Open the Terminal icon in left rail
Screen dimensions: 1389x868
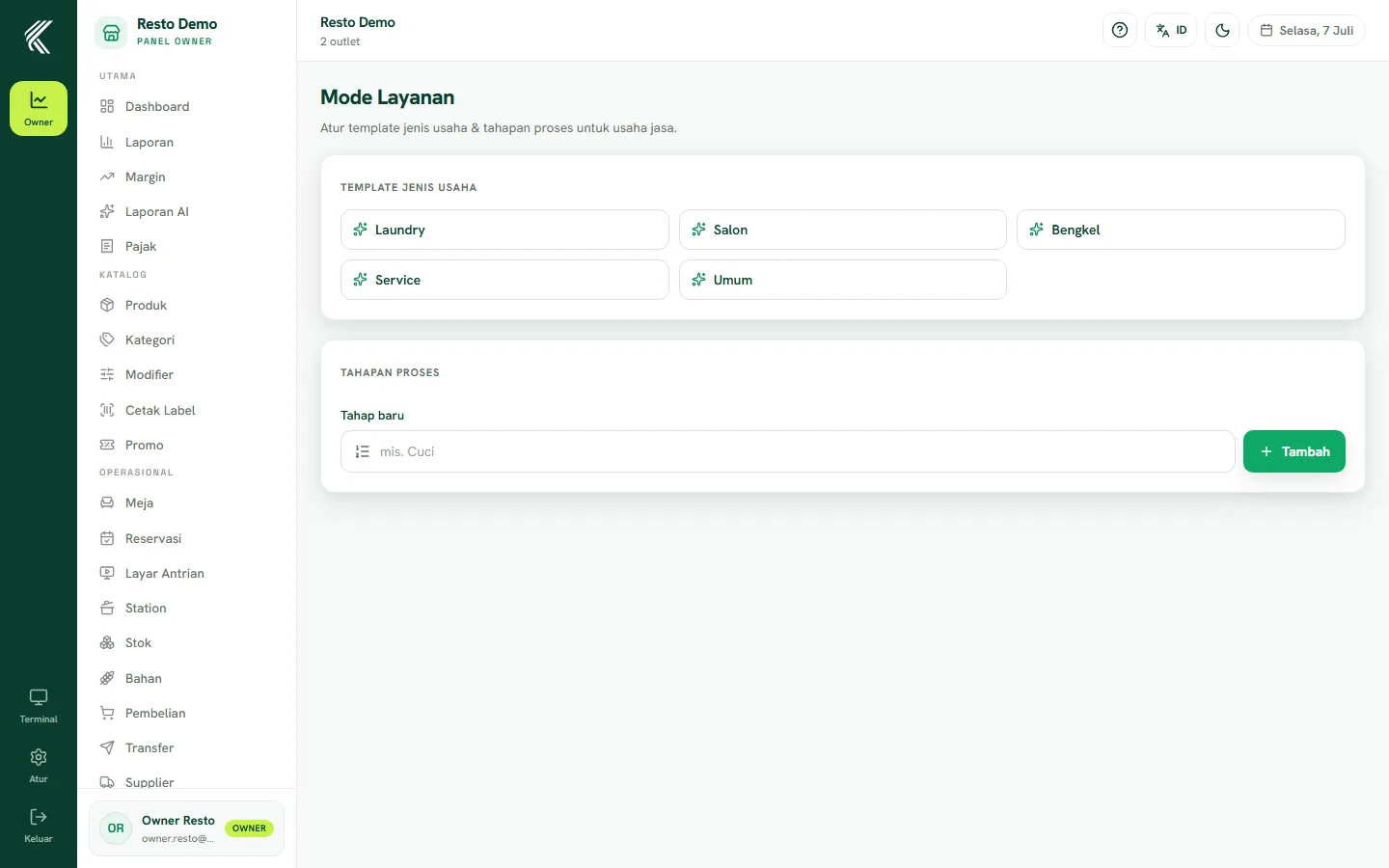tap(39, 706)
